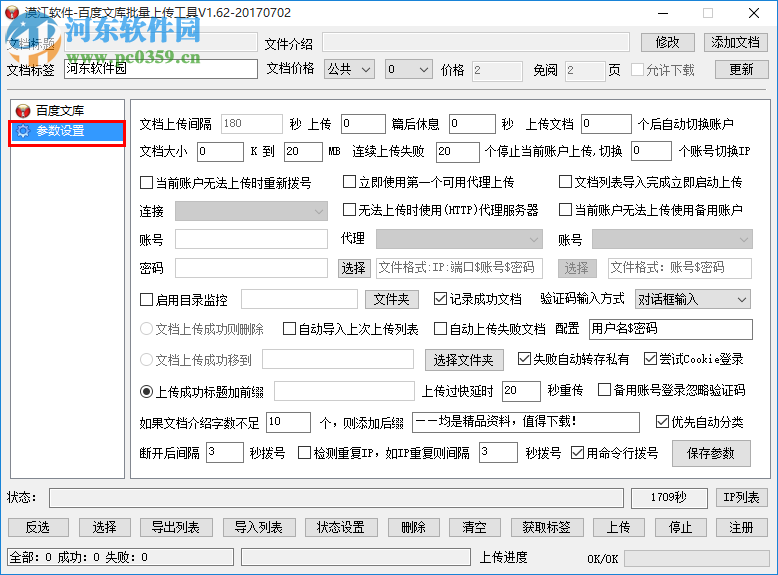Click the 百度文库 red globe icon
The image size is (778, 575).
[23, 111]
